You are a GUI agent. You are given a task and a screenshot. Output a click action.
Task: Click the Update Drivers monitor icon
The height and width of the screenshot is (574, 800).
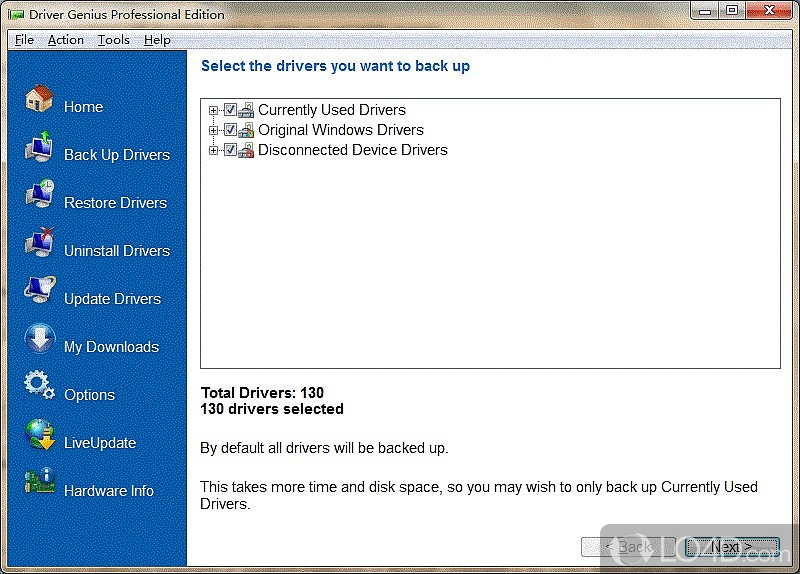pos(39,290)
